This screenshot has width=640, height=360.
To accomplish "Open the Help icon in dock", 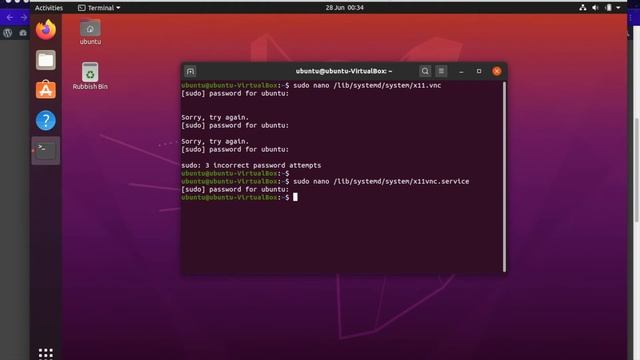I will (46, 120).
